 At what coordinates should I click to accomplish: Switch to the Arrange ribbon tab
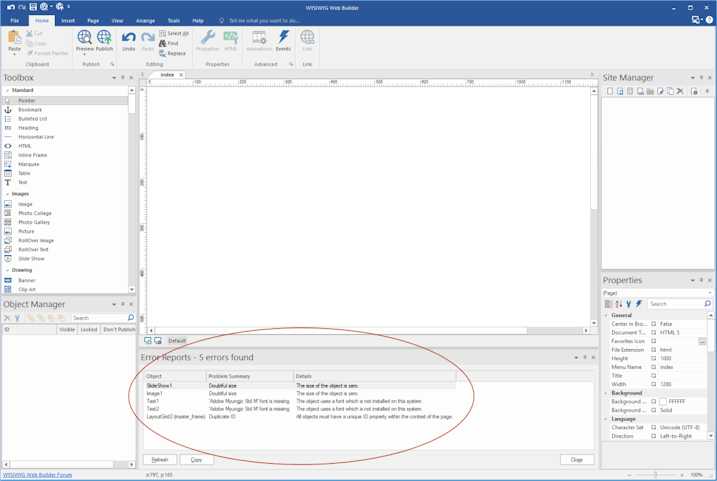pos(145,21)
